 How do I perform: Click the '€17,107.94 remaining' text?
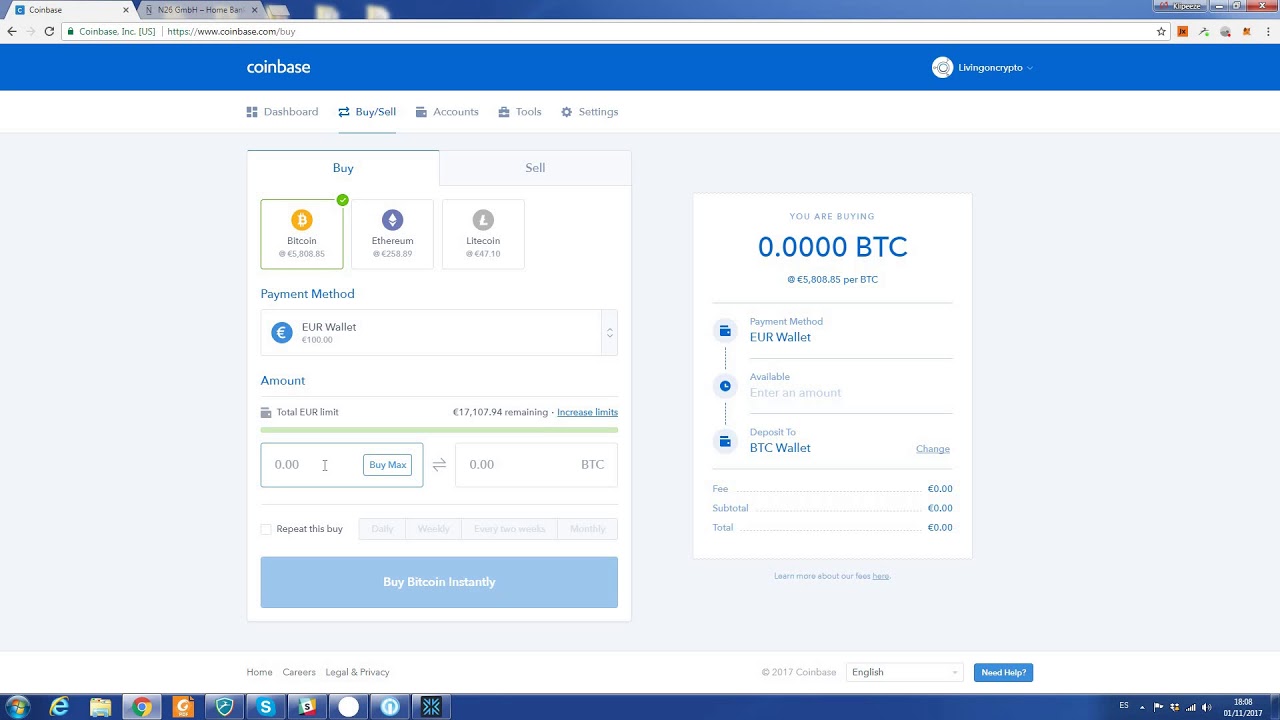coord(500,412)
